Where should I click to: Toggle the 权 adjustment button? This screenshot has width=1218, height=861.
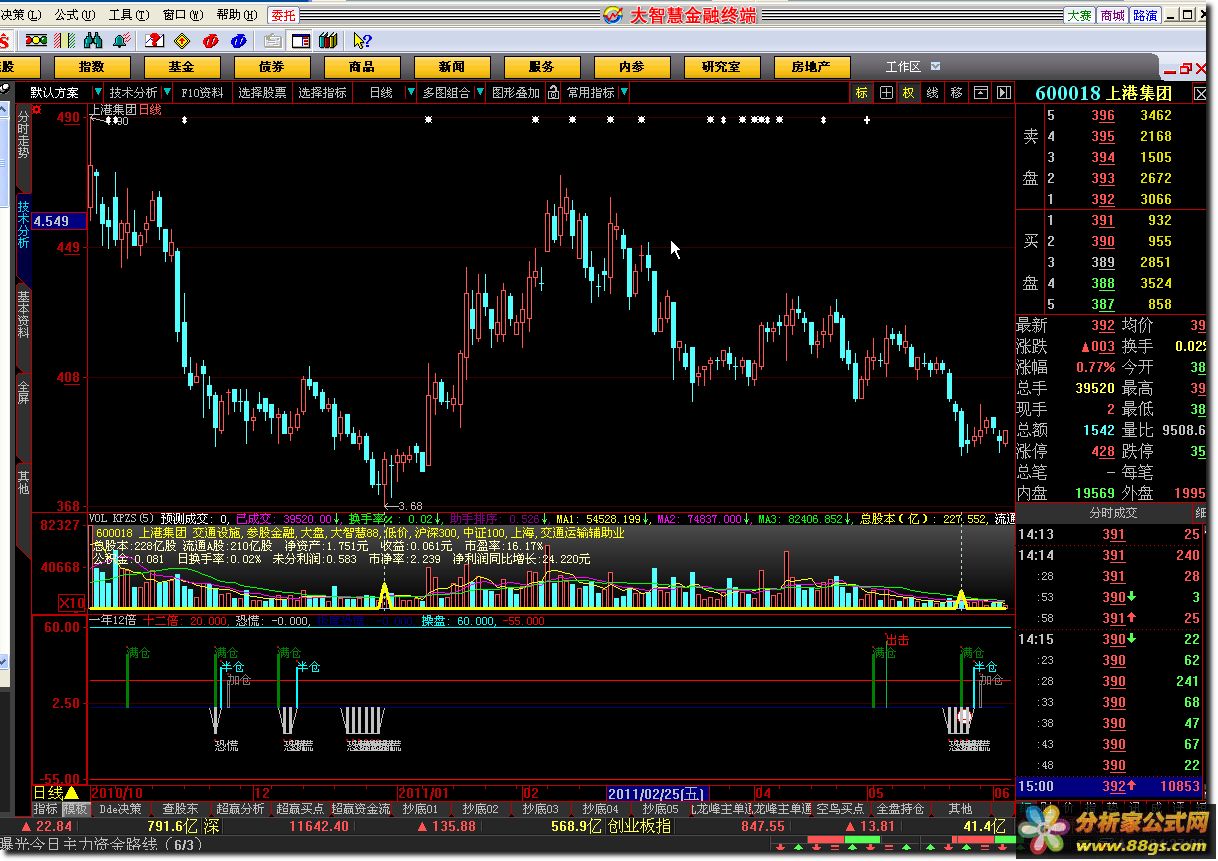point(909,92)
